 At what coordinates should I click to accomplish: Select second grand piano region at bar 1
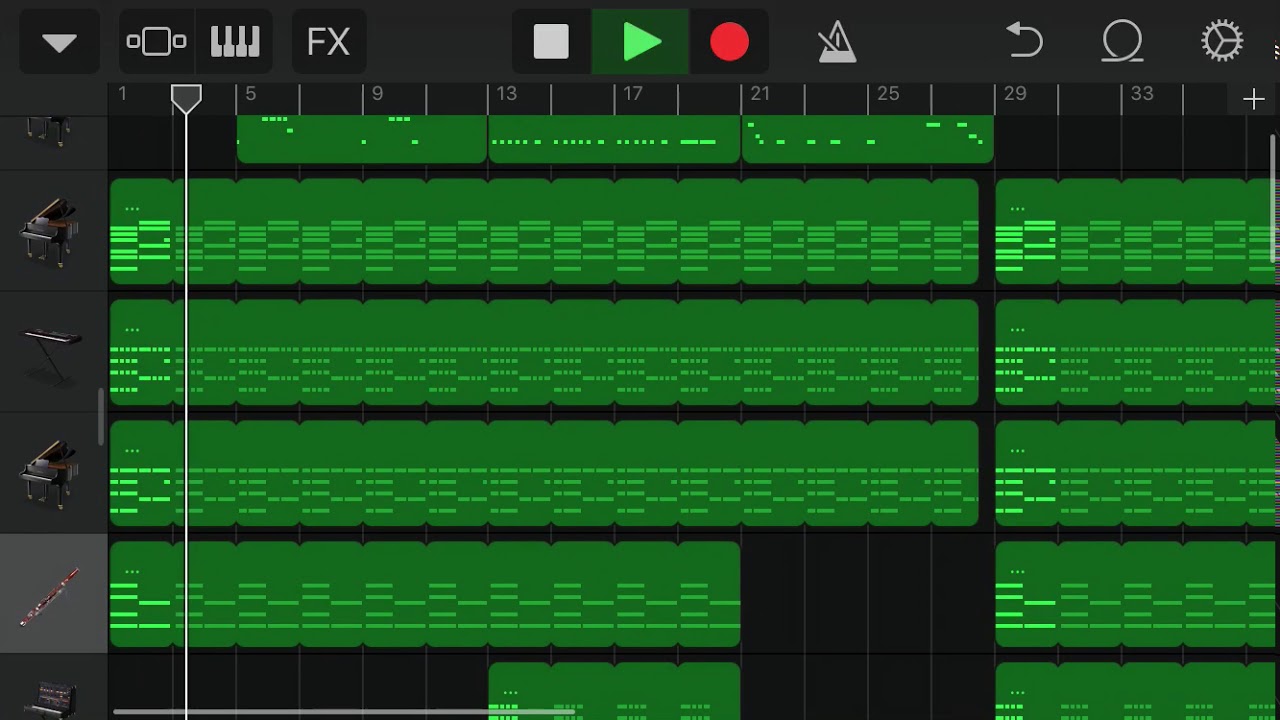pyautogui.click(x=544, y=474)
